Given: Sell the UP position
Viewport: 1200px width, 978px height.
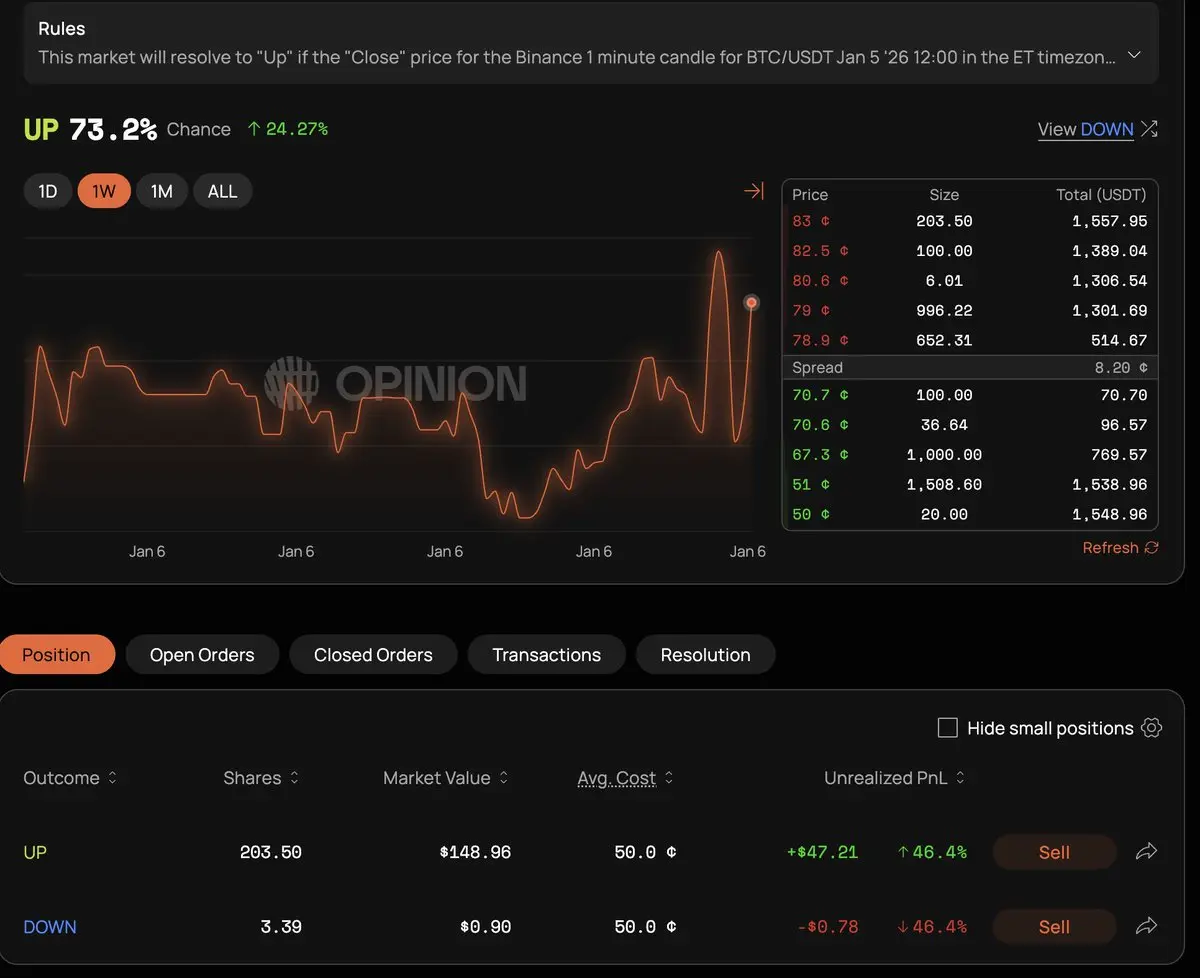Looking at the screenshot, I should click(x=1054, y=852).
